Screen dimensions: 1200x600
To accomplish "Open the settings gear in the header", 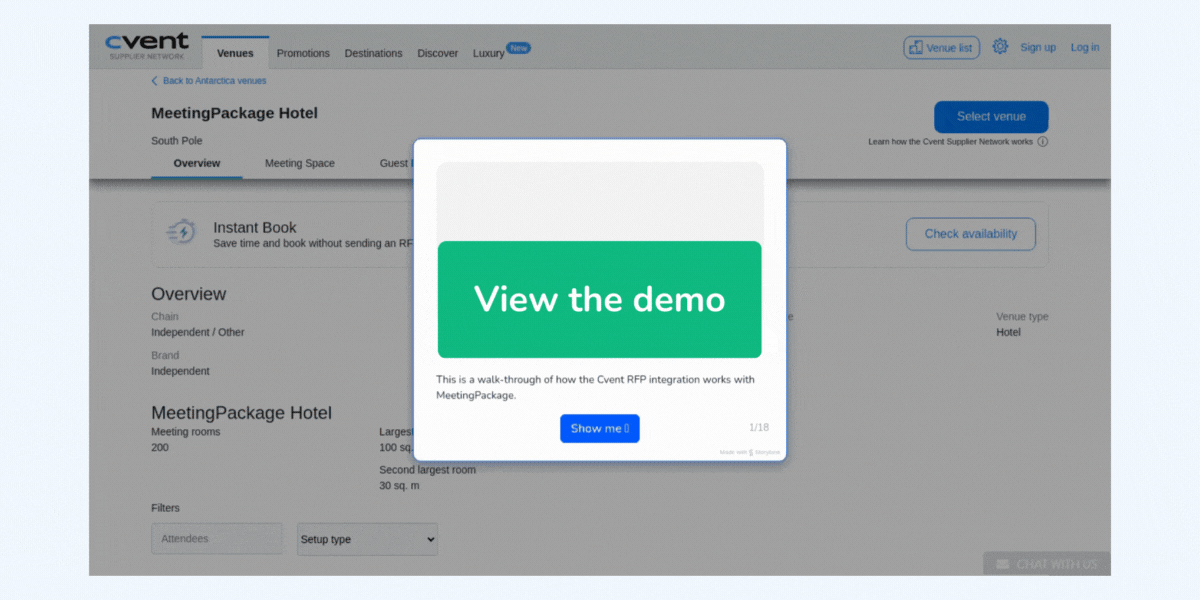I will point(1000,45).
